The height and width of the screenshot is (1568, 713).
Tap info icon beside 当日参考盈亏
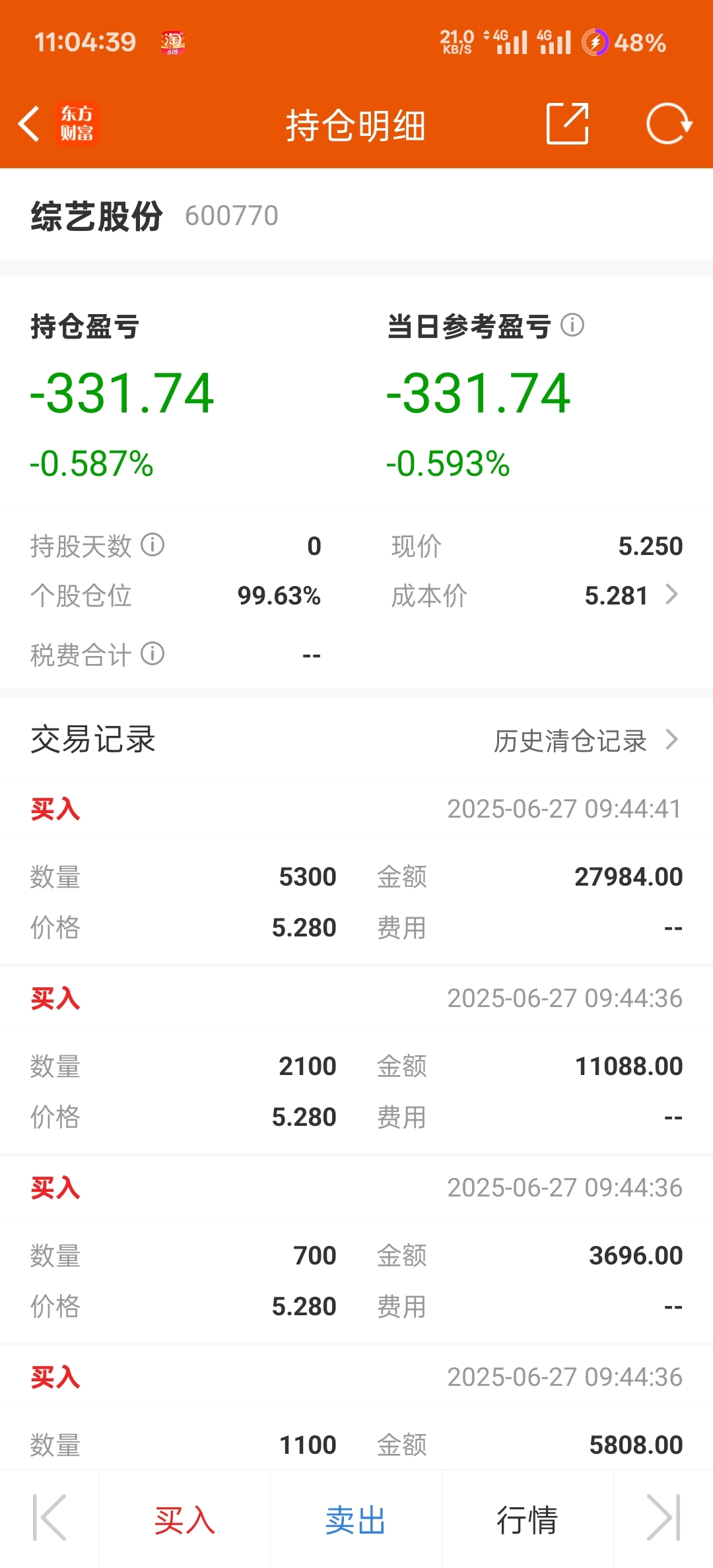coord(572,325)
